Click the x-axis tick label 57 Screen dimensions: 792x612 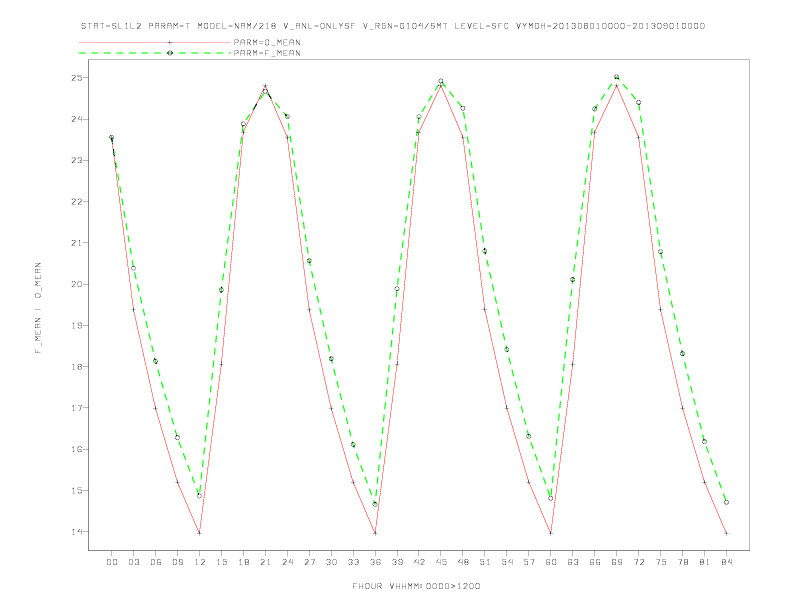click(529, 562)
